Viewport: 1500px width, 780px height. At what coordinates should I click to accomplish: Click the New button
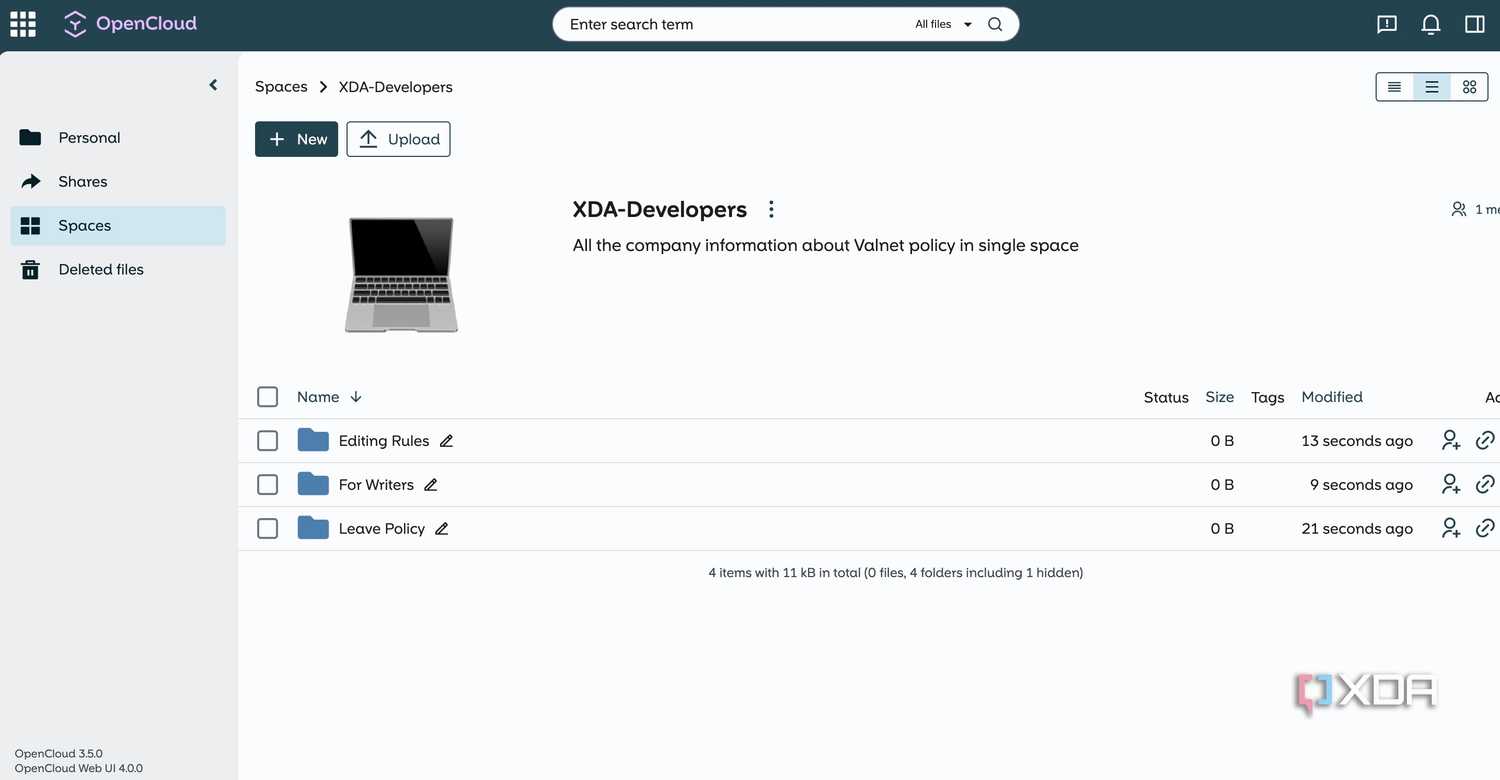click(x=297, y=139)
